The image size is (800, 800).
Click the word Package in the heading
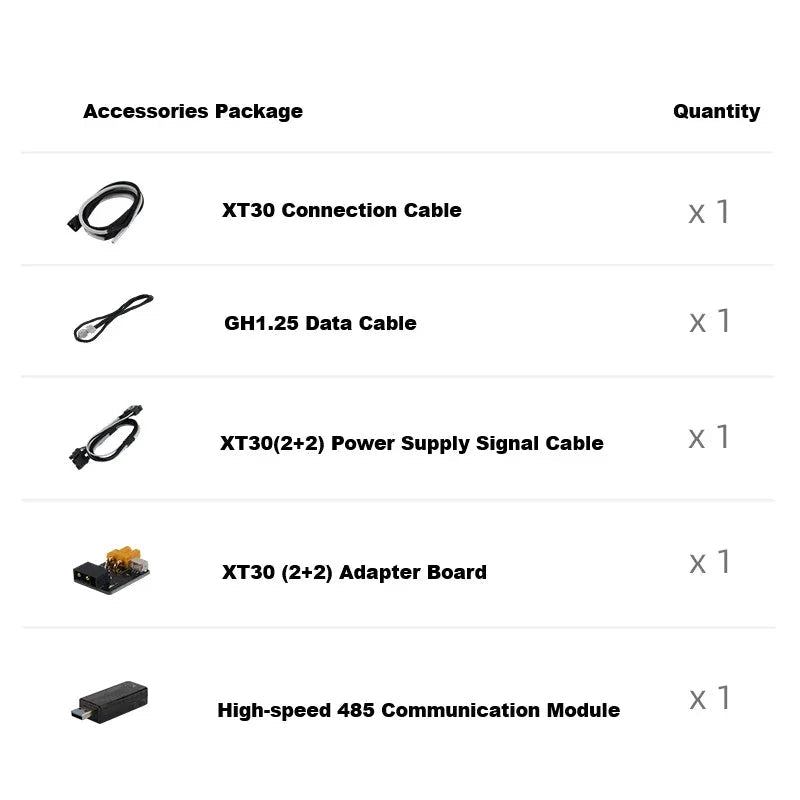point(258,111)
